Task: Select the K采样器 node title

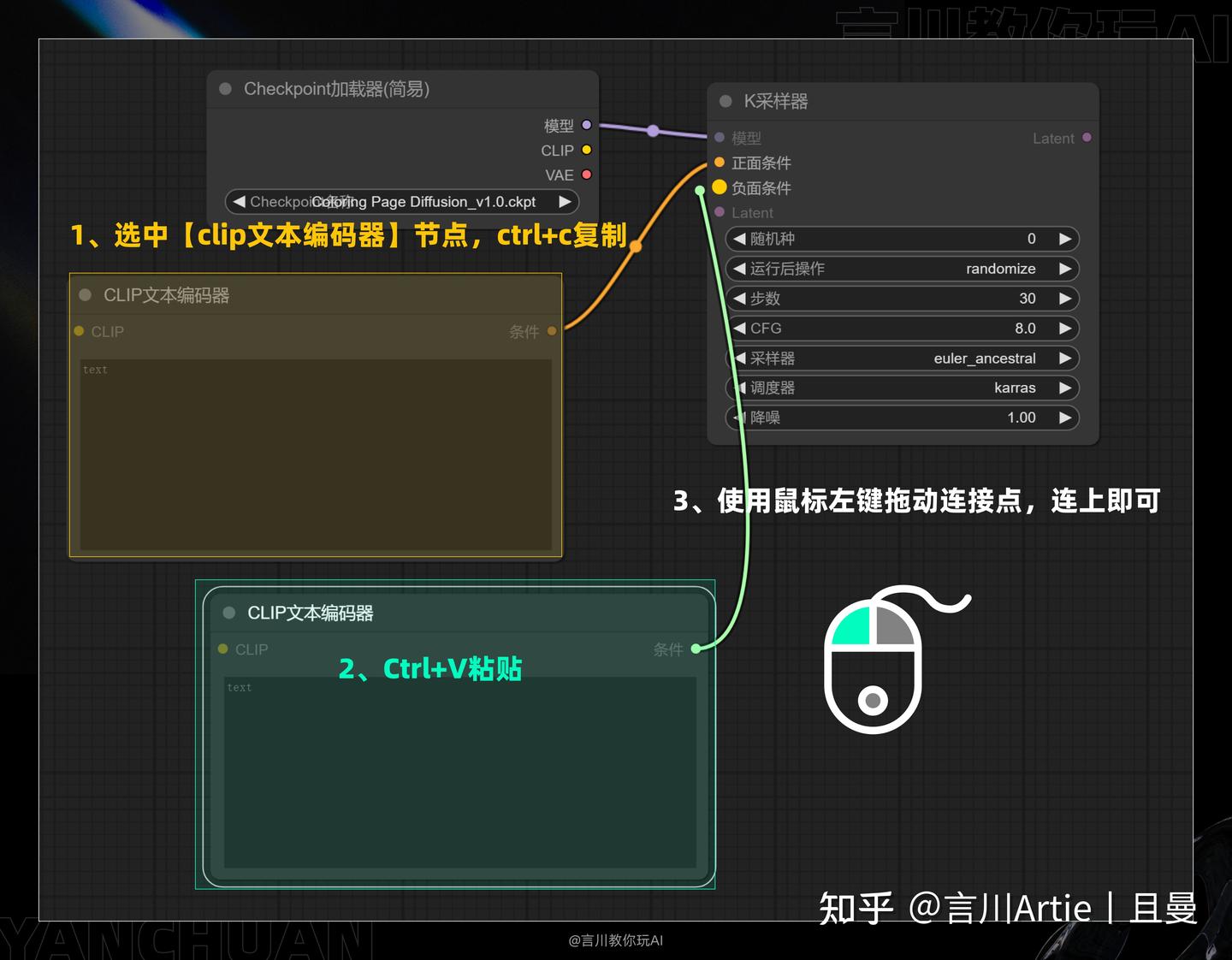Action: click(776, 101)
